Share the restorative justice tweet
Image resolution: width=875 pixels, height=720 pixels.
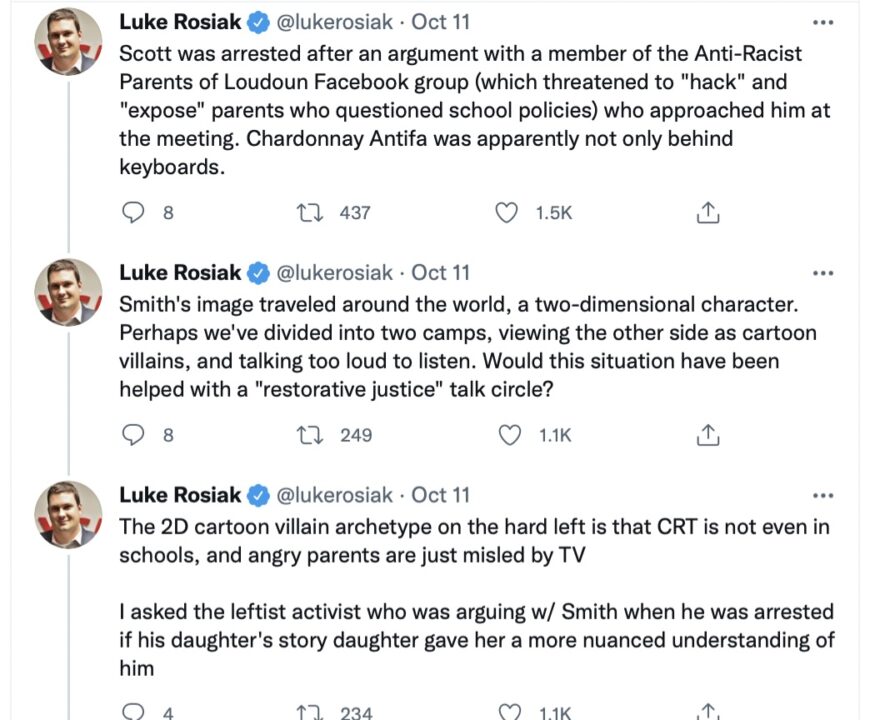click(x=707, y=435)
